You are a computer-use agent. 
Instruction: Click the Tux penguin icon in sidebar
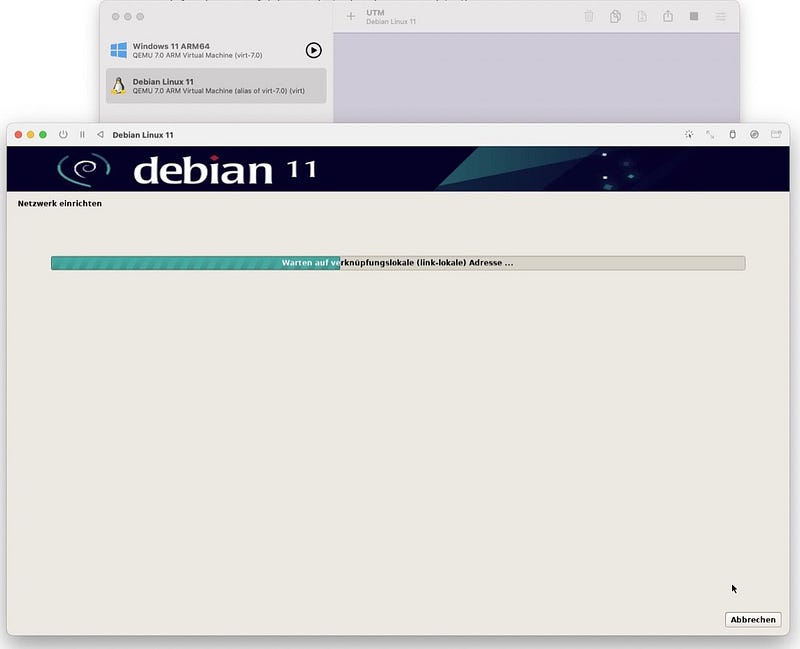[x=118, y=86]
